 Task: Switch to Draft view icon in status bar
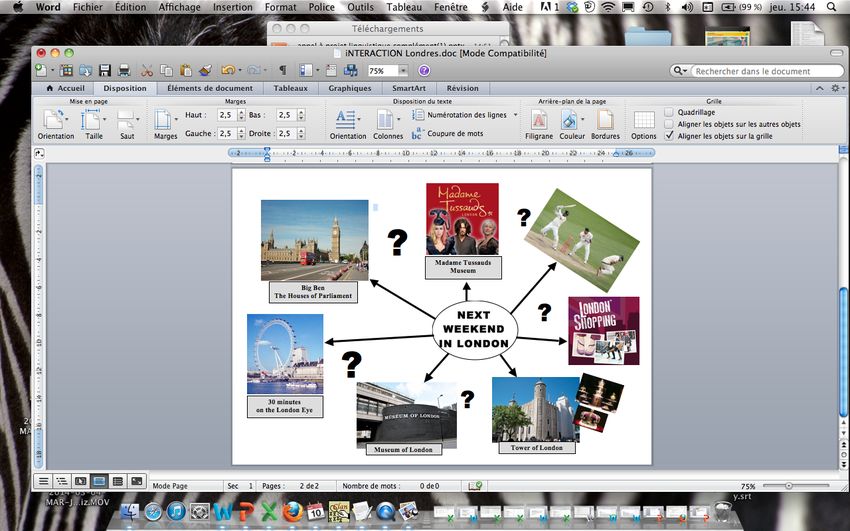click(x=44, y=481)
